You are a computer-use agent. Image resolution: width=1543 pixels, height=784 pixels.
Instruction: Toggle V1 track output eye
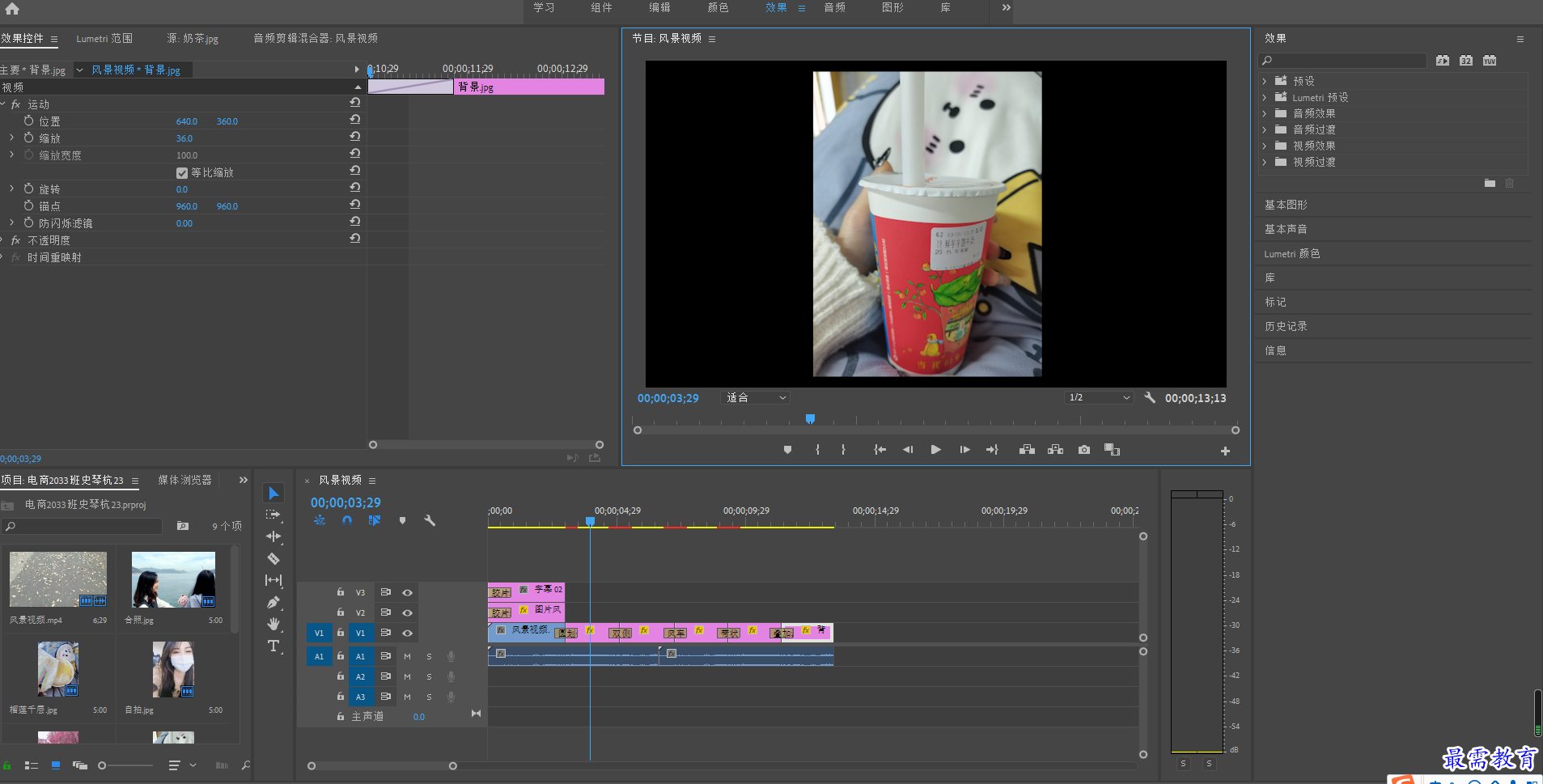click(408, 633)
